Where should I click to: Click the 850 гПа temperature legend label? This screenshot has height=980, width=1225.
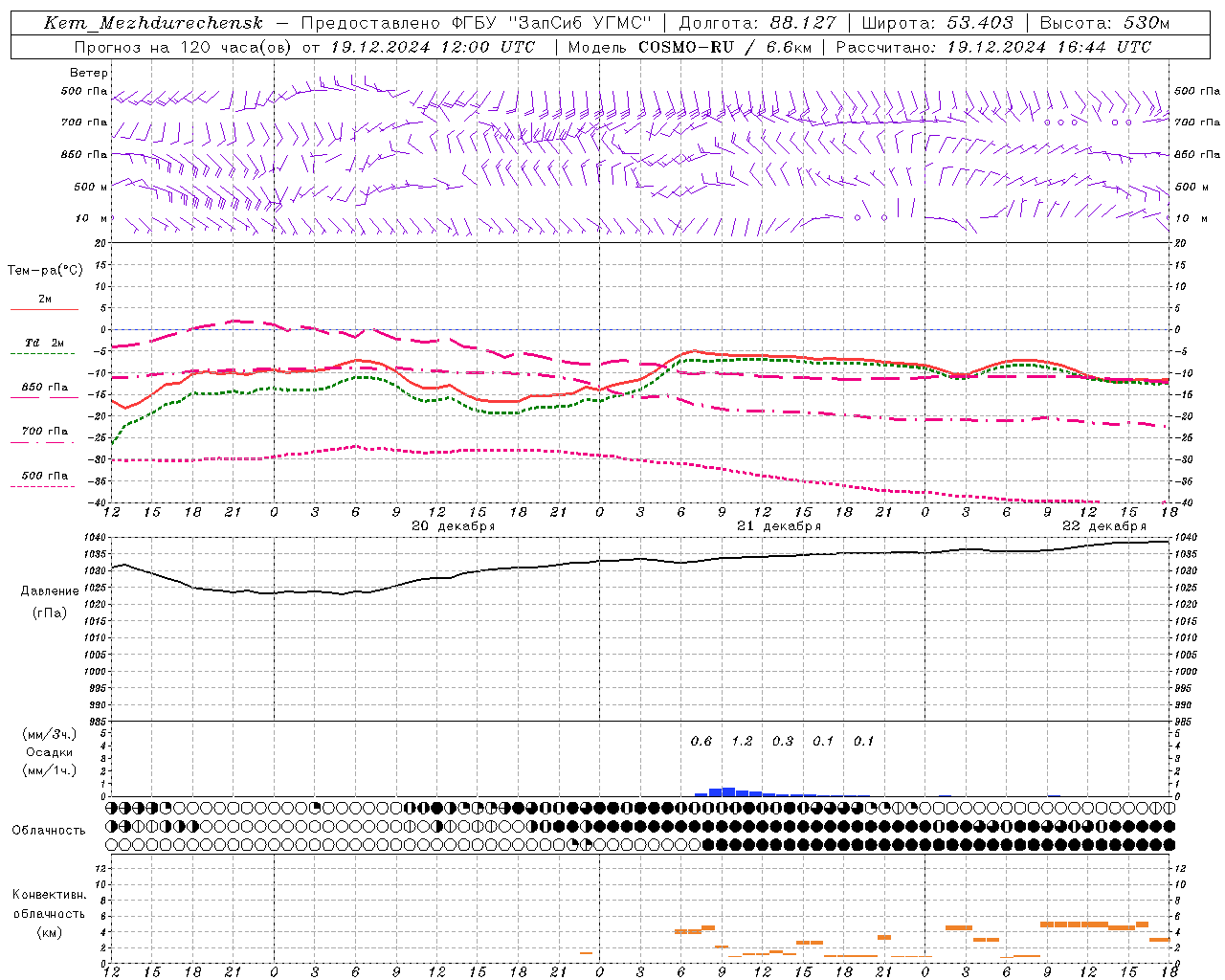click(x=45, y=388)
